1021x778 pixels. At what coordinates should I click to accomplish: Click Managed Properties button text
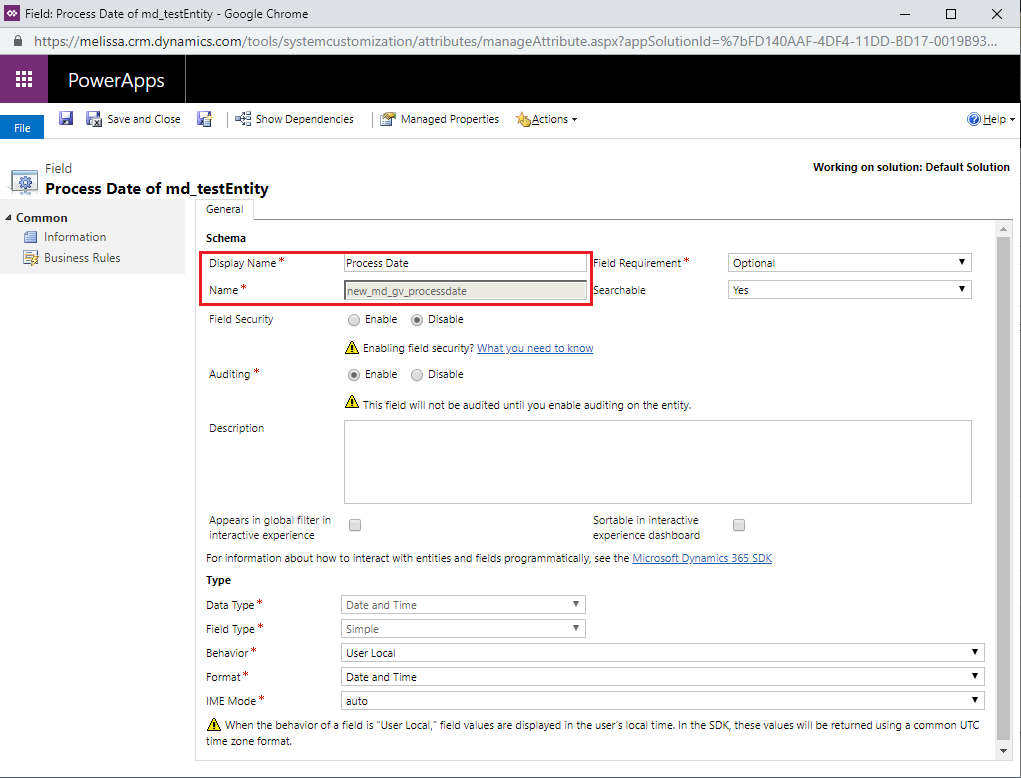click(x=450, y=119)
